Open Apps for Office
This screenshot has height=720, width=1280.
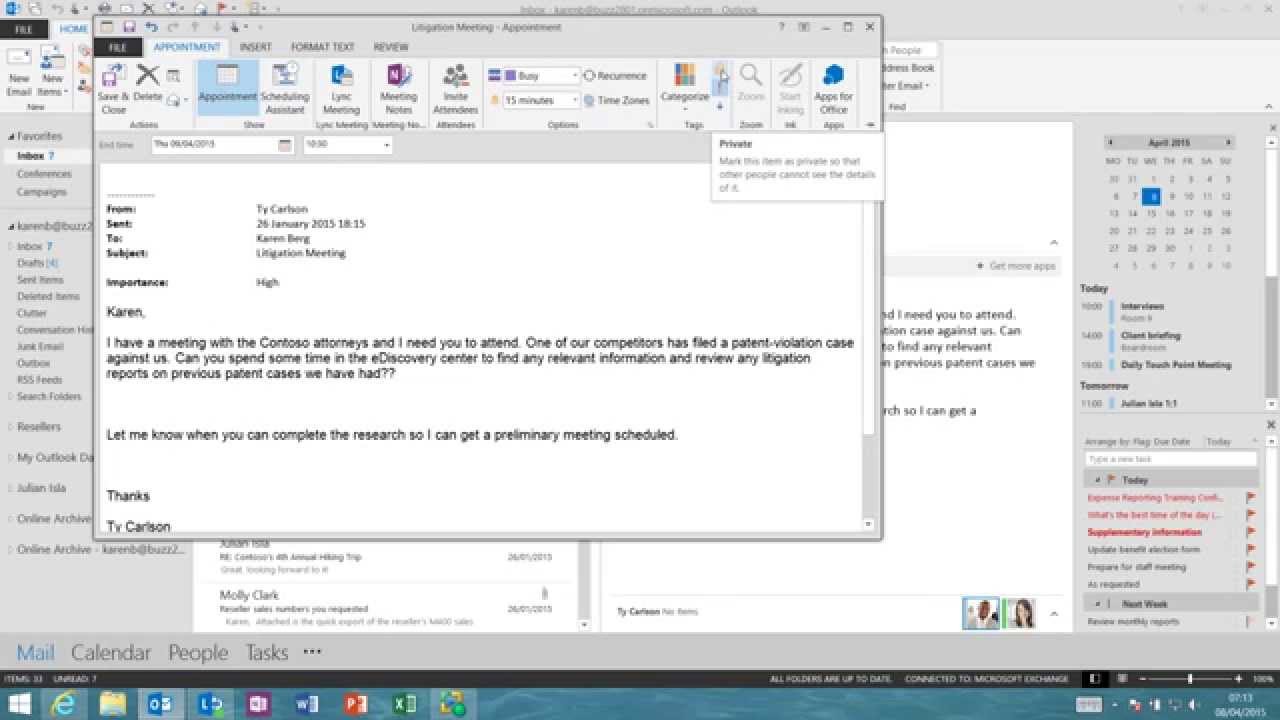point(833,88)
